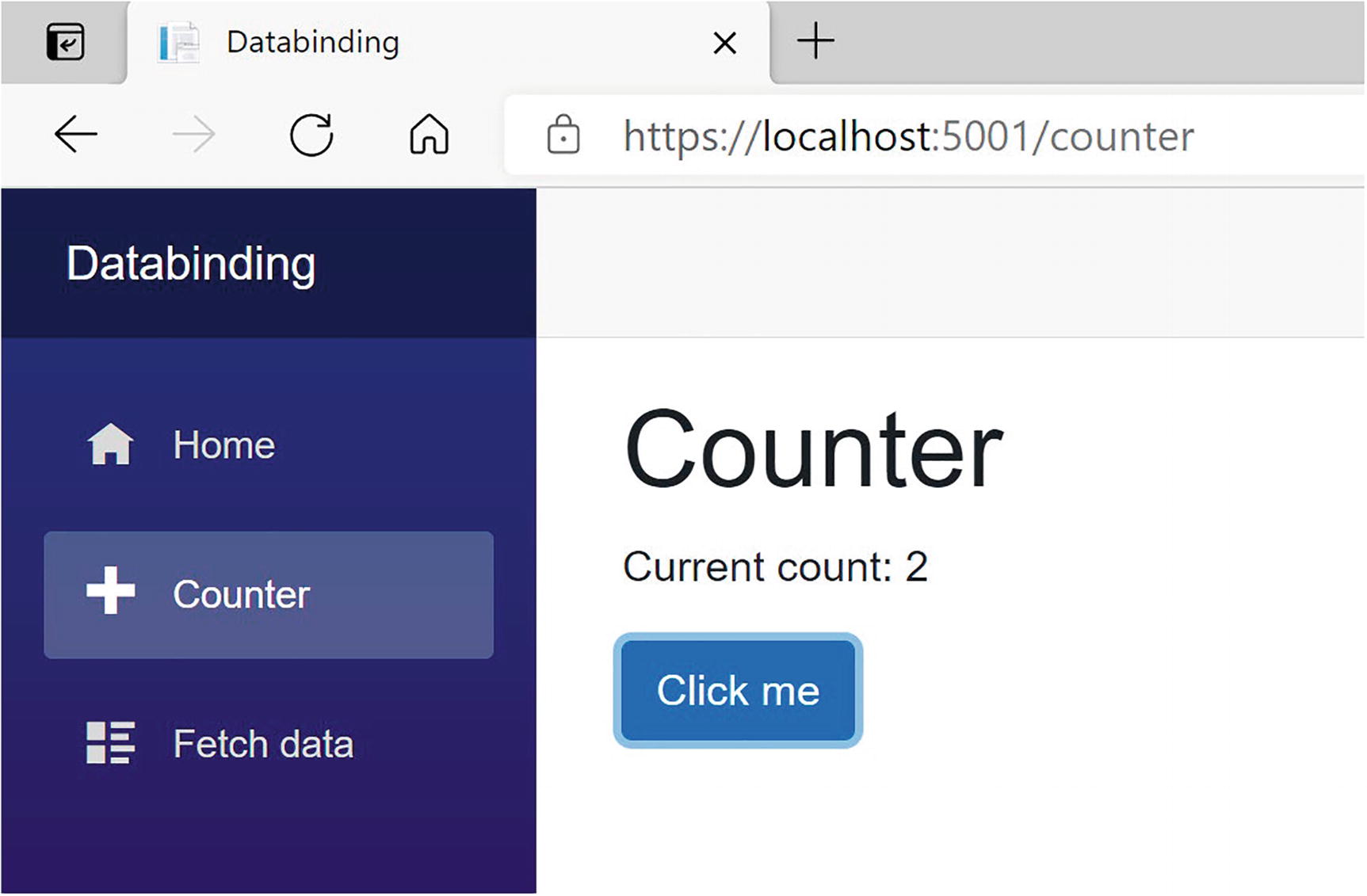Viewport: 1367px width, 896px height.
Task: Go back to the previous page
Action: pos(76,135)
